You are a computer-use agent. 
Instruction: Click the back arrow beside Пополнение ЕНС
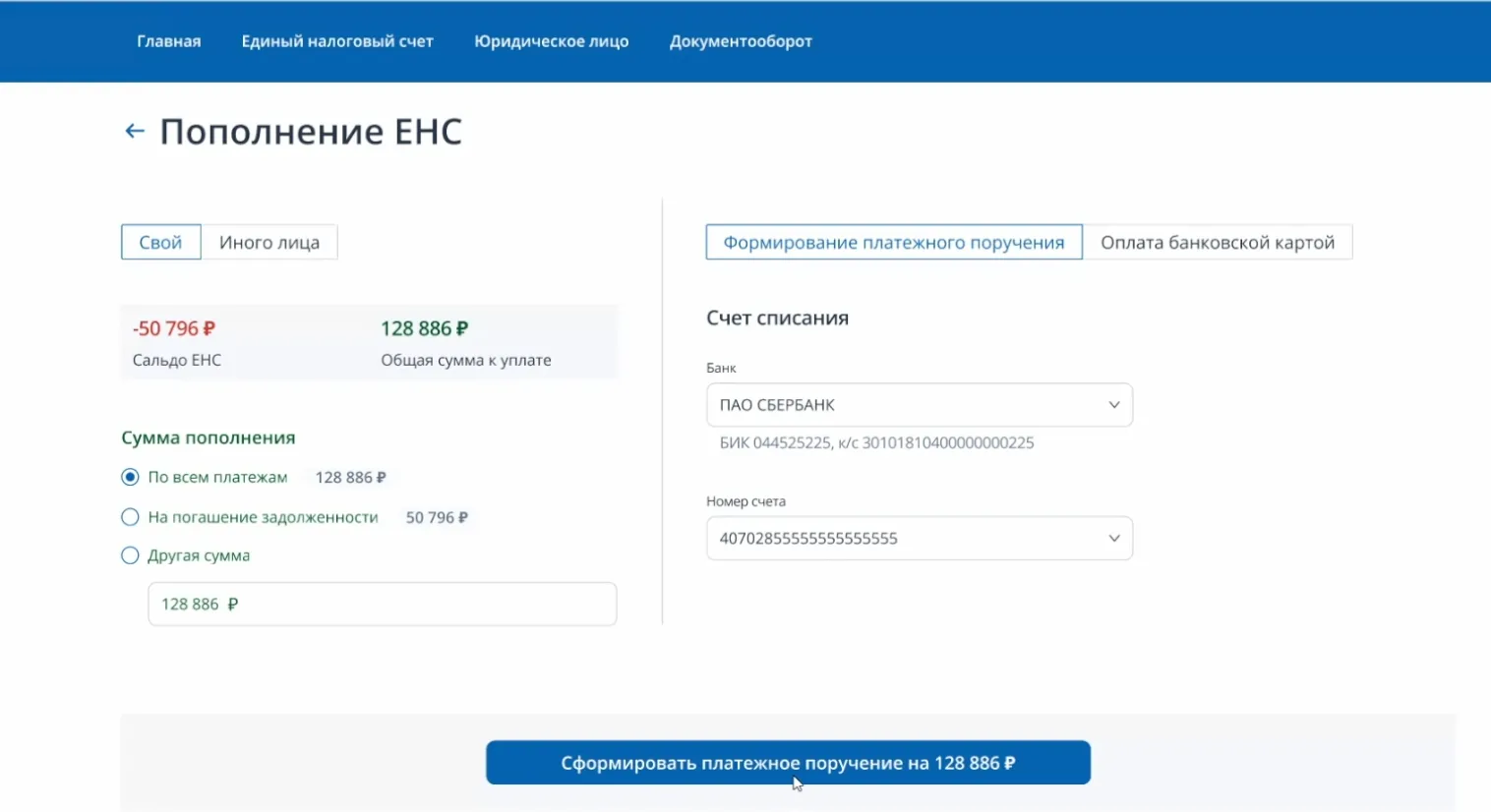135,131
